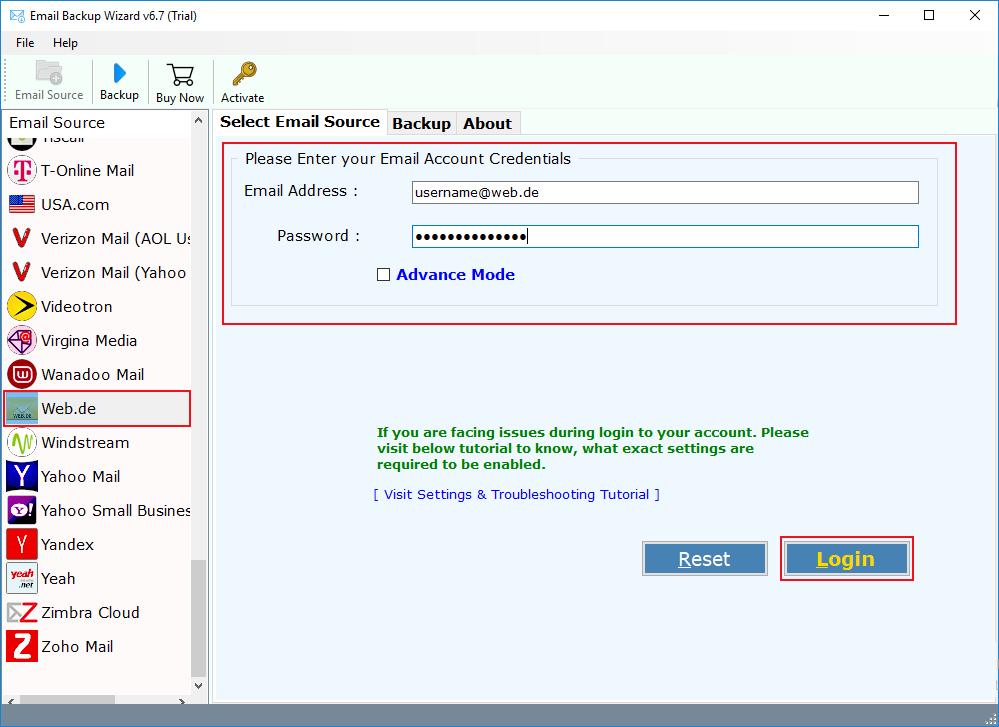This screenshot has height=727, width=999.
Task: Select Windstream list entry text
Action: (85, 442)
